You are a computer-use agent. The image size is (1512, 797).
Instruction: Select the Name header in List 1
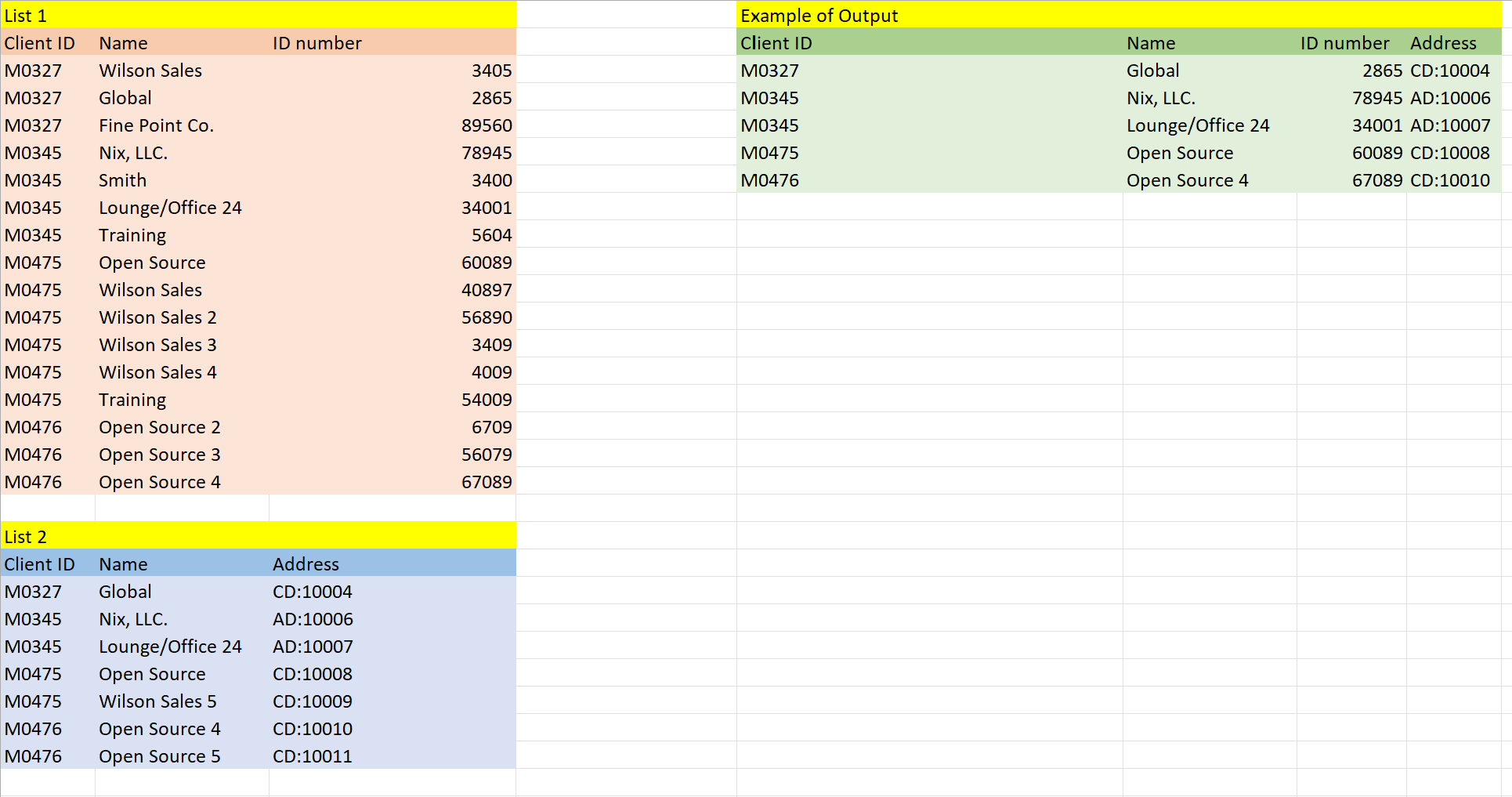pyautogui.click(x=123, y=42)
